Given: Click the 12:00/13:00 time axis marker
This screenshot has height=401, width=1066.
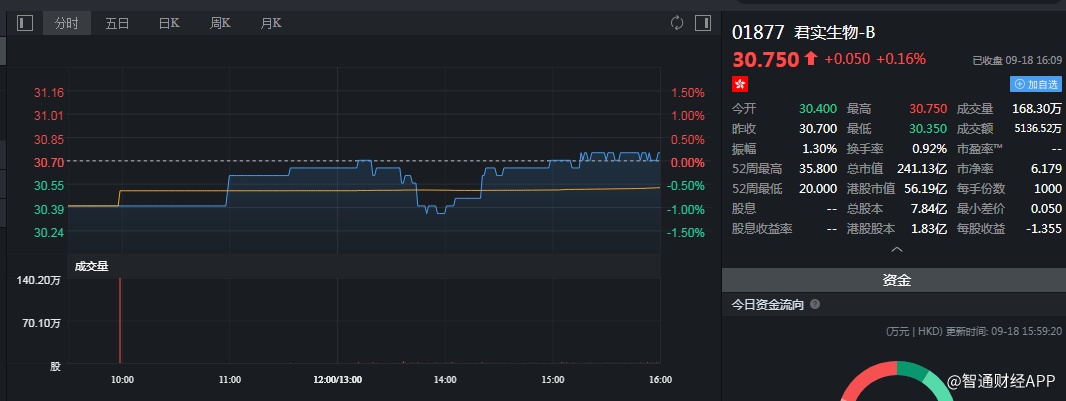Looking at the screenshot, I should [x=337, y=380].
